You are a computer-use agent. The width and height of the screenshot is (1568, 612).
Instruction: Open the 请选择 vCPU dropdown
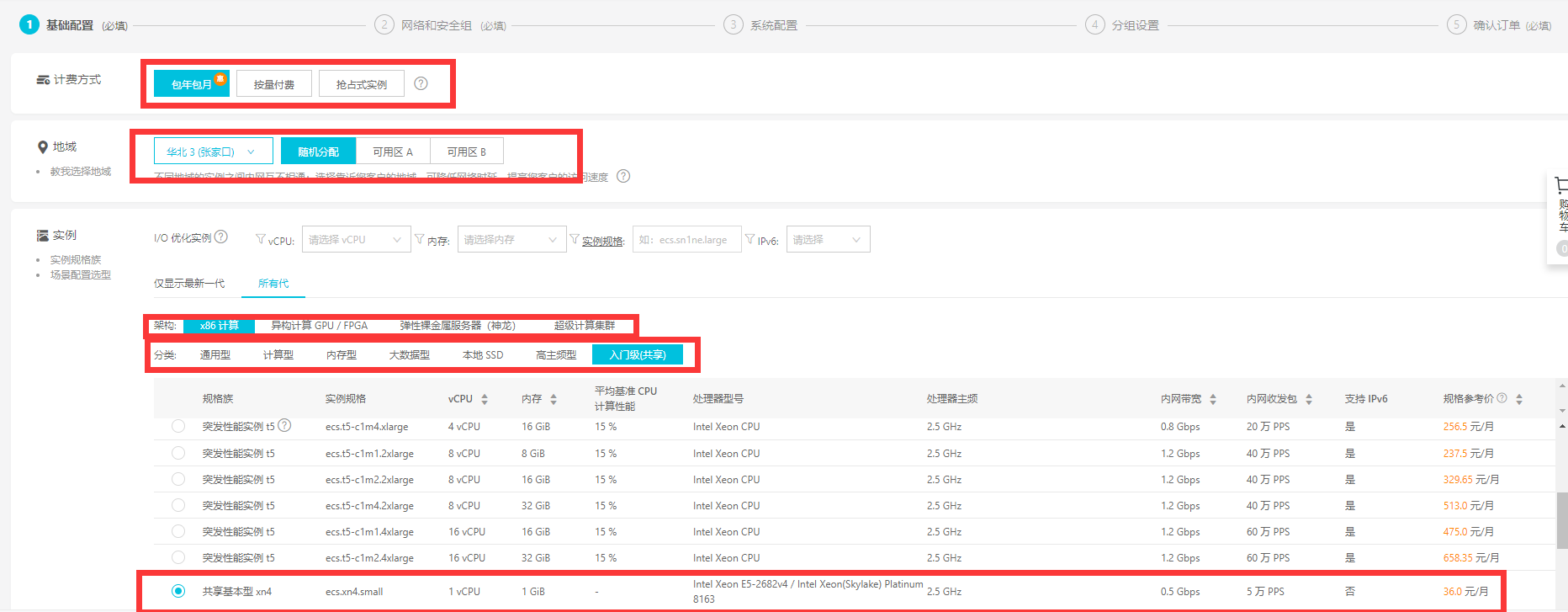click(356, 239)
